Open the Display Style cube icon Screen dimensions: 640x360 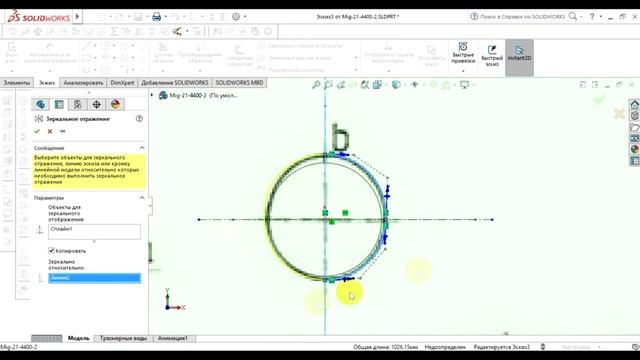tap(396, 85)
